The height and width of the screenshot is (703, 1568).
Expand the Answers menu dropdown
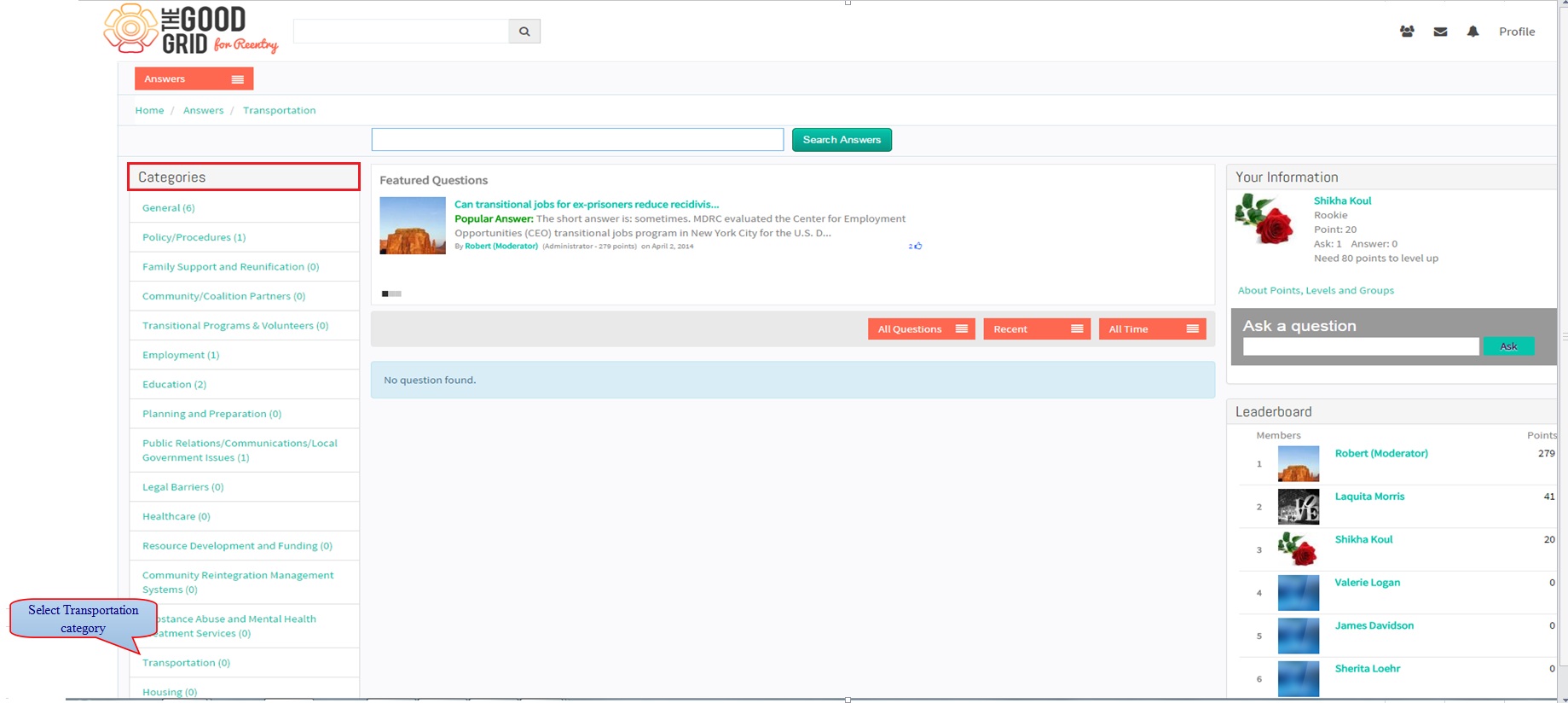coord(194,78)
